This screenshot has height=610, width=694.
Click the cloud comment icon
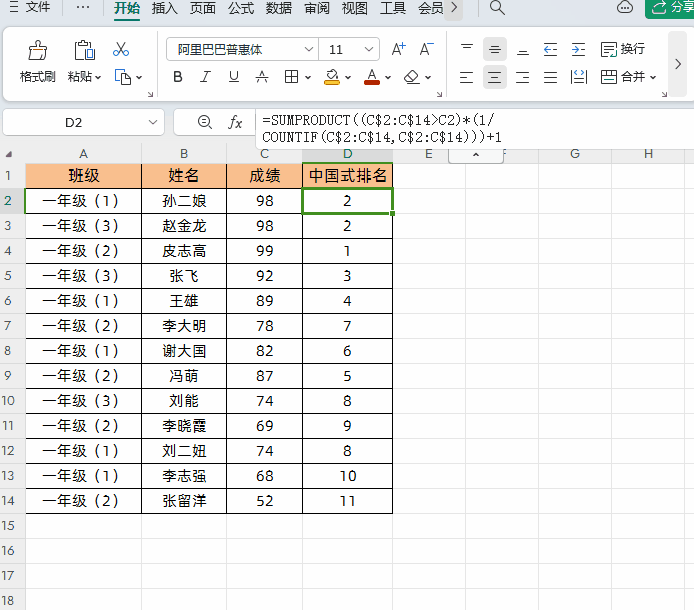(625, 7)
